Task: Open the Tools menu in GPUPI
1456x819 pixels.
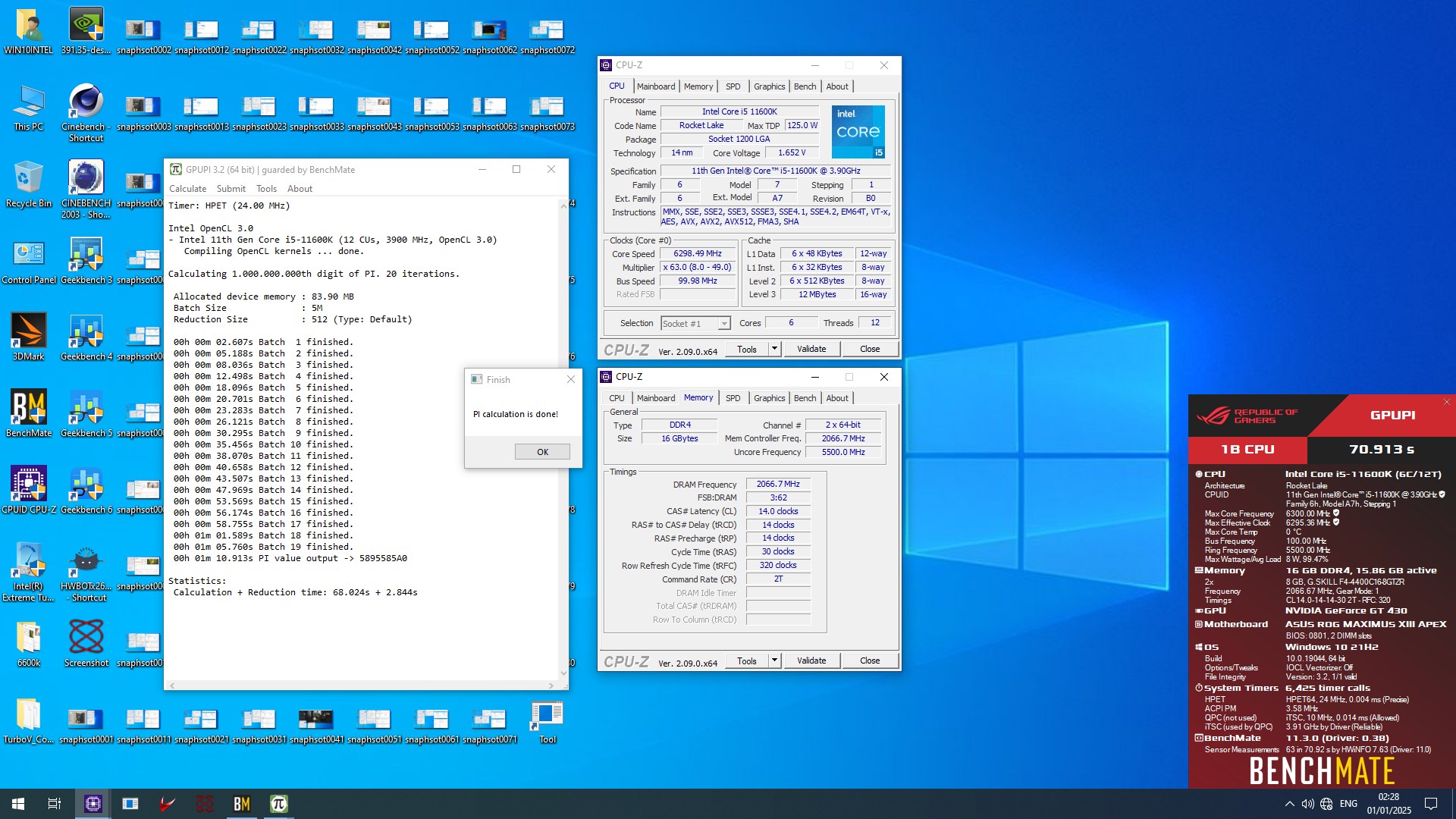Action: click(x=266, y=189)
